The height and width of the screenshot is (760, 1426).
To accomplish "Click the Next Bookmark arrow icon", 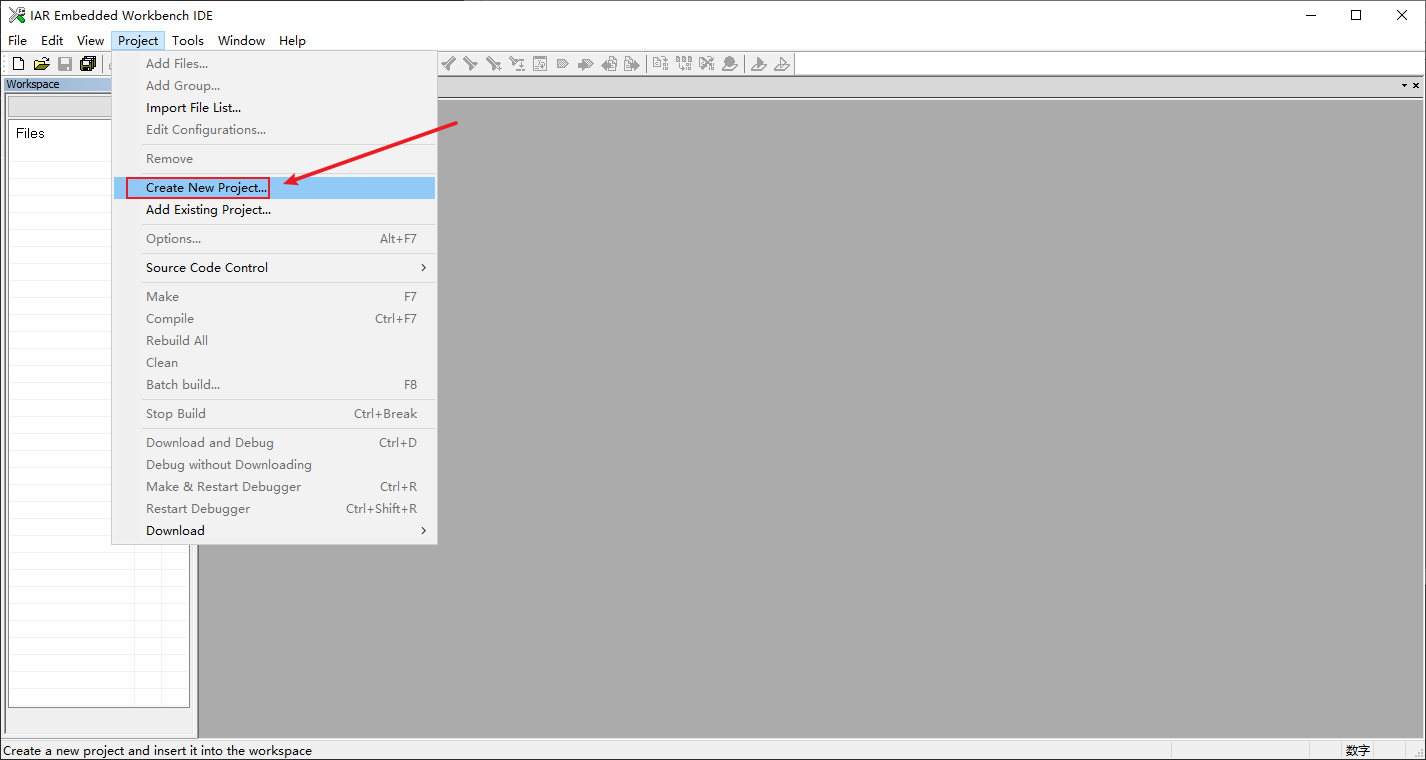I will pyautogui.click(x=586, y=64).
